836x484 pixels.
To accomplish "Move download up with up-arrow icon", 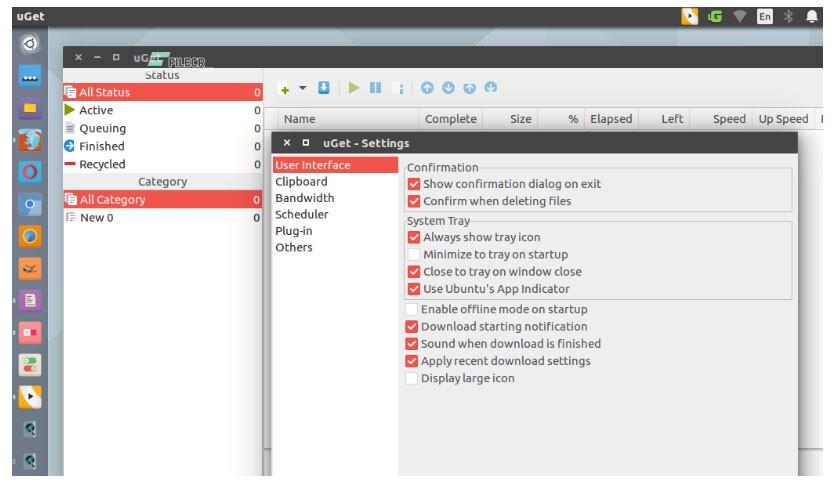I will pyautogui.click(x=427, y=88).
